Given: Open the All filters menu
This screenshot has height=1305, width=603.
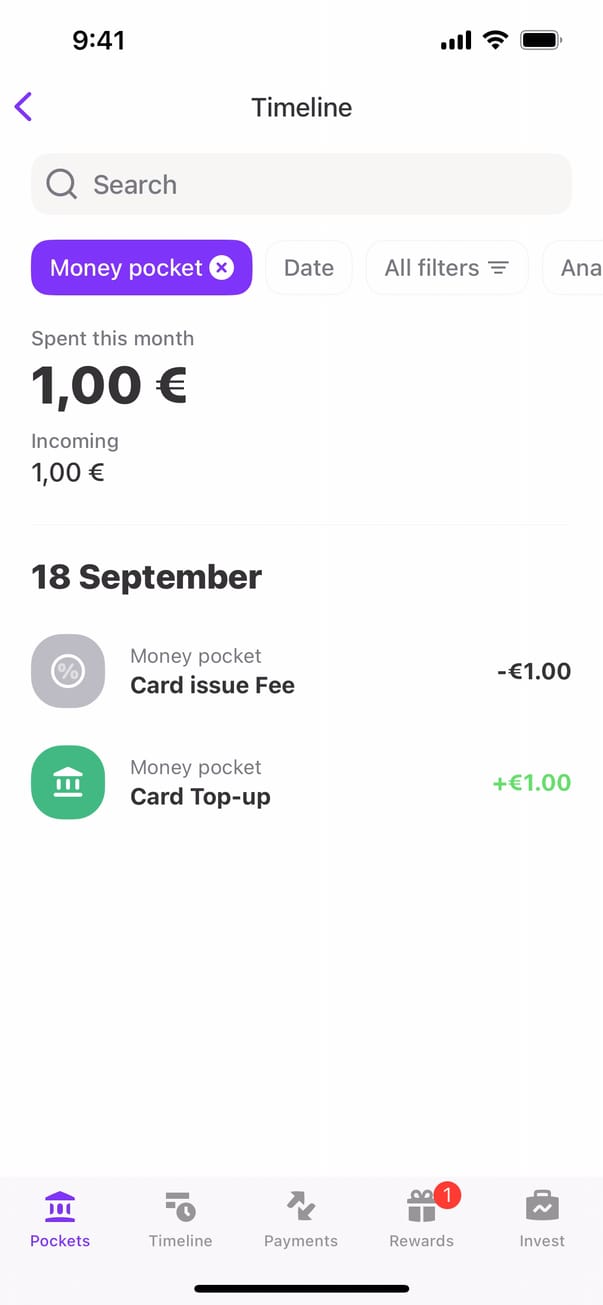Looking at the screenshot, I should click(x=446, y=268).
